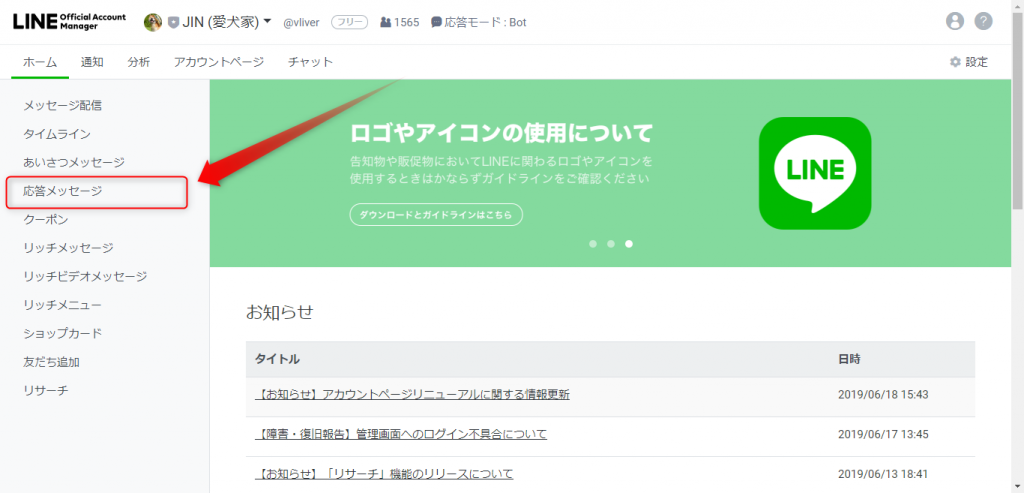This screenshot has width=1024, height=493.
Task: Click the @vliver account ID
Action: point(301,22)
